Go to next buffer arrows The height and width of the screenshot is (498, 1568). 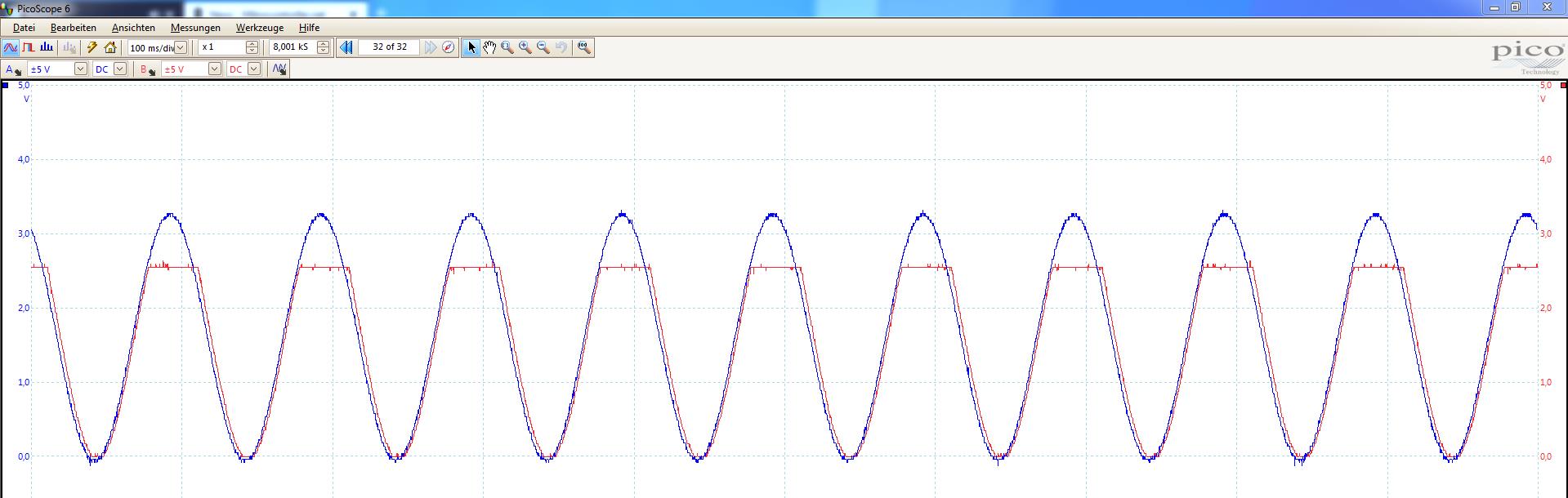(x=430, y=47)
